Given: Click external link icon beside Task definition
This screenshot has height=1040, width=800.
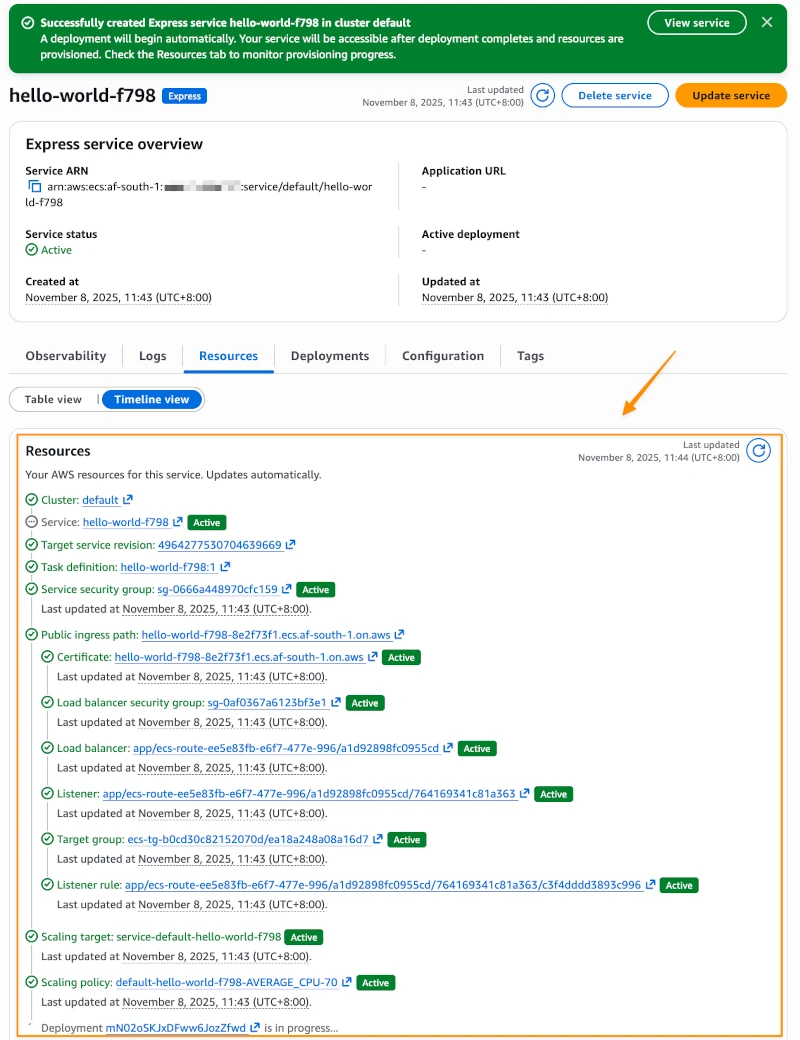Looking at the screenshot, I should coord(225,567).
